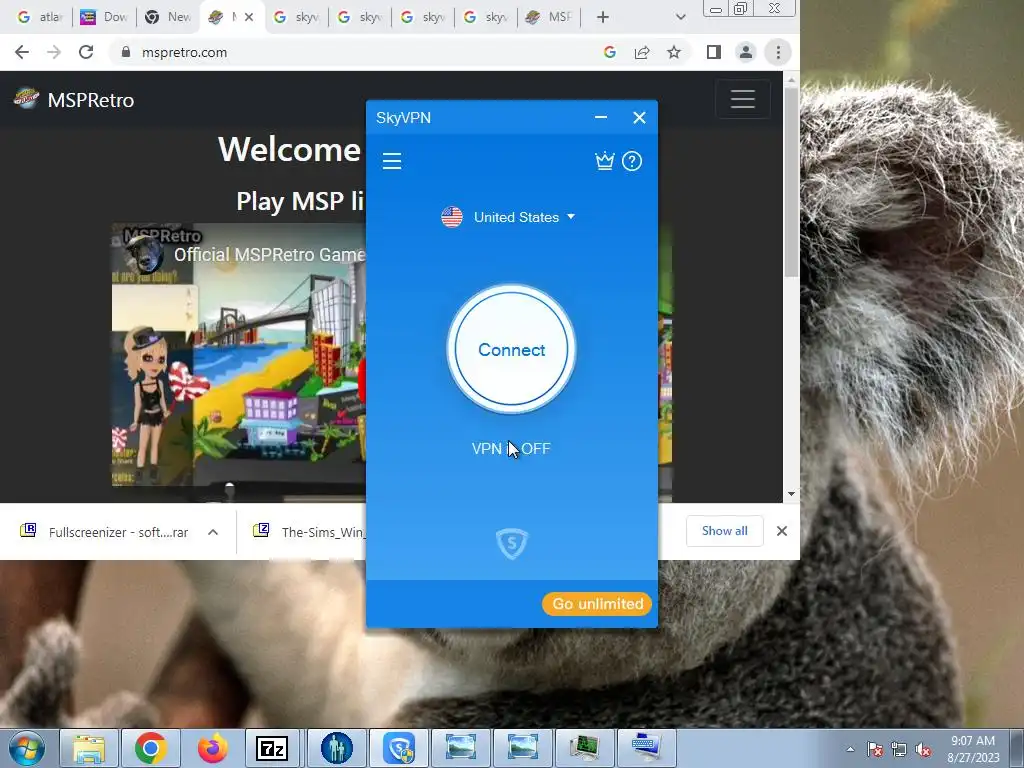The width and height of the screenshot is (1024, 768).
Task: Open the tab search dropdown arrow
Action: click(x=680, y=18)
